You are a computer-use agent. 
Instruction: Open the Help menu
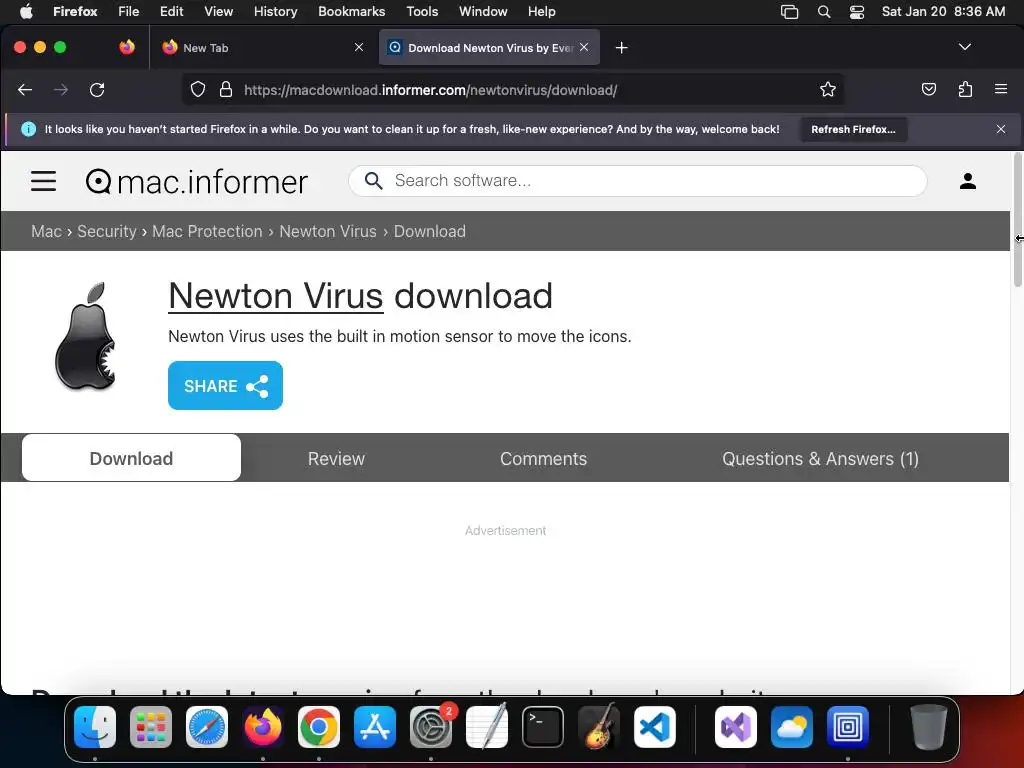click(x=541, y=12)
